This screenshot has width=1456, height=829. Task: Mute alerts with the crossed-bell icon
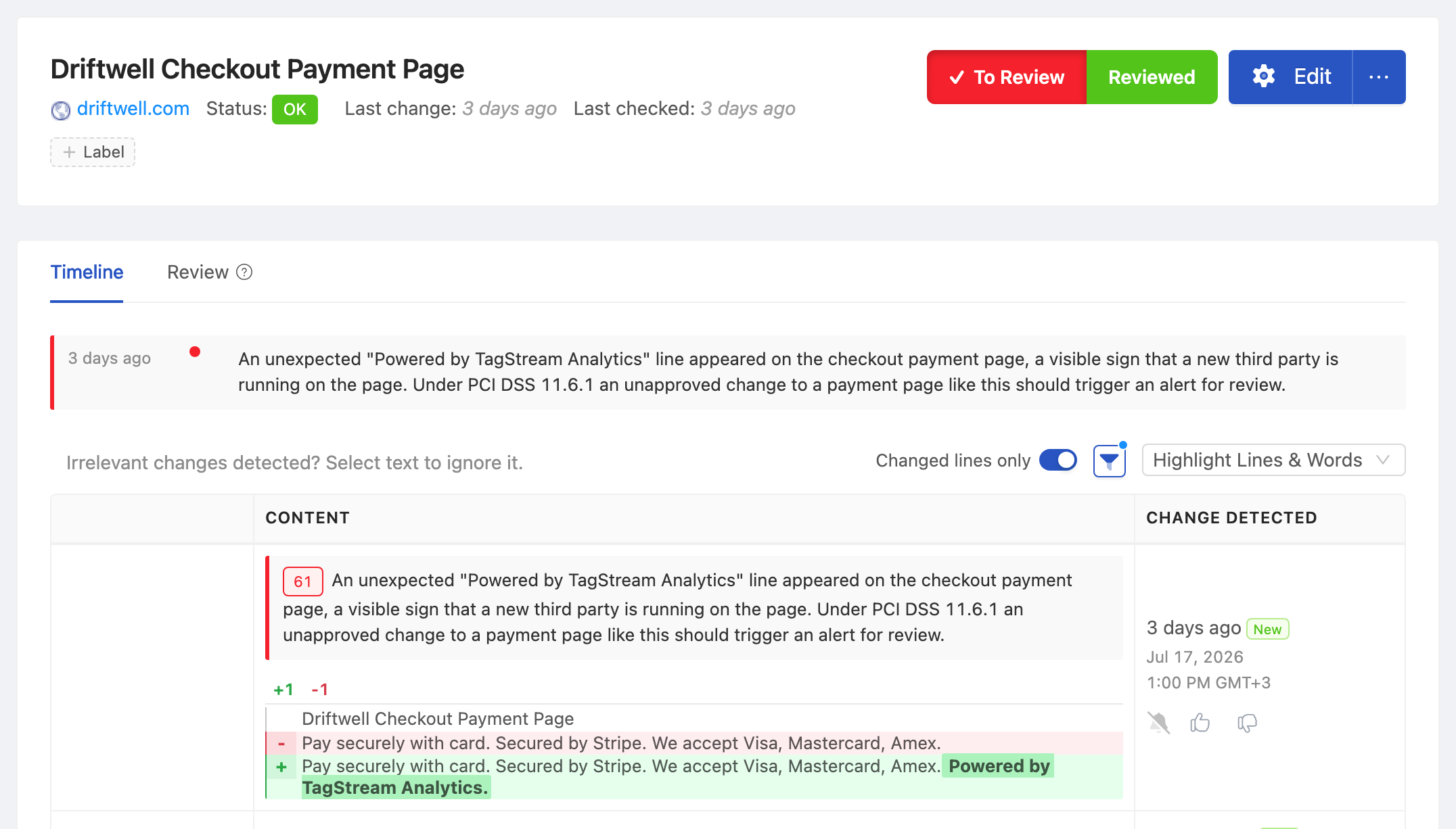(1158, 723)
